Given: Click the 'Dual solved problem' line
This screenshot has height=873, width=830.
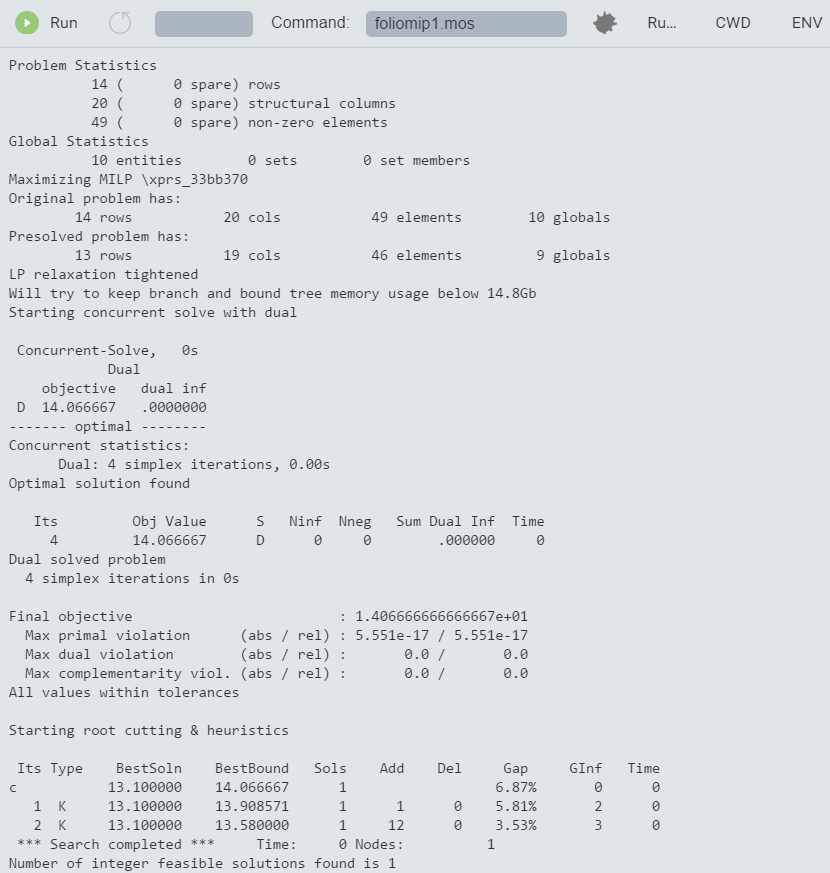Looking at the screenshot, I should pyautogui.click(x=87, y=560).
